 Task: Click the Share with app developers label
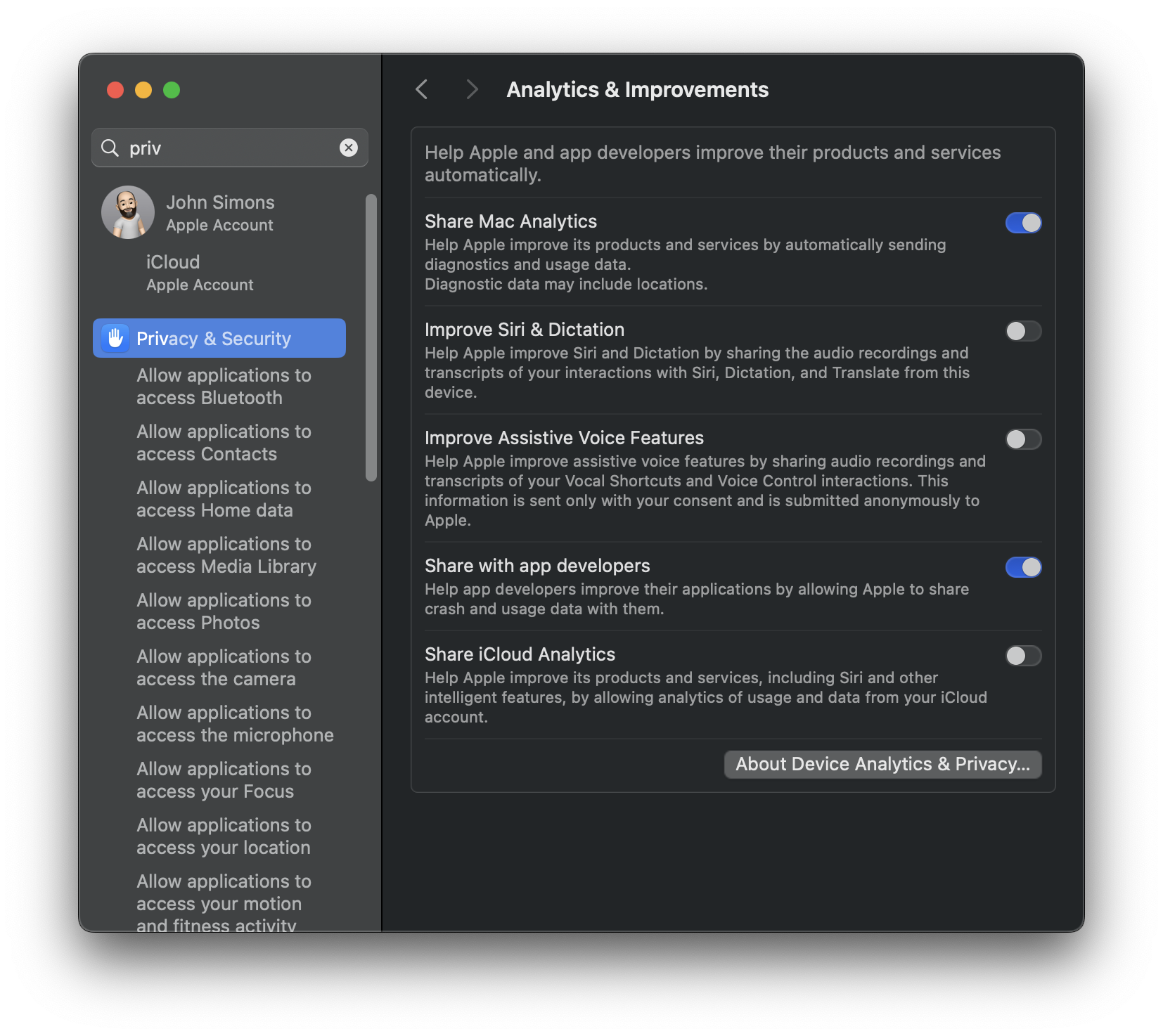click(537, 566)
